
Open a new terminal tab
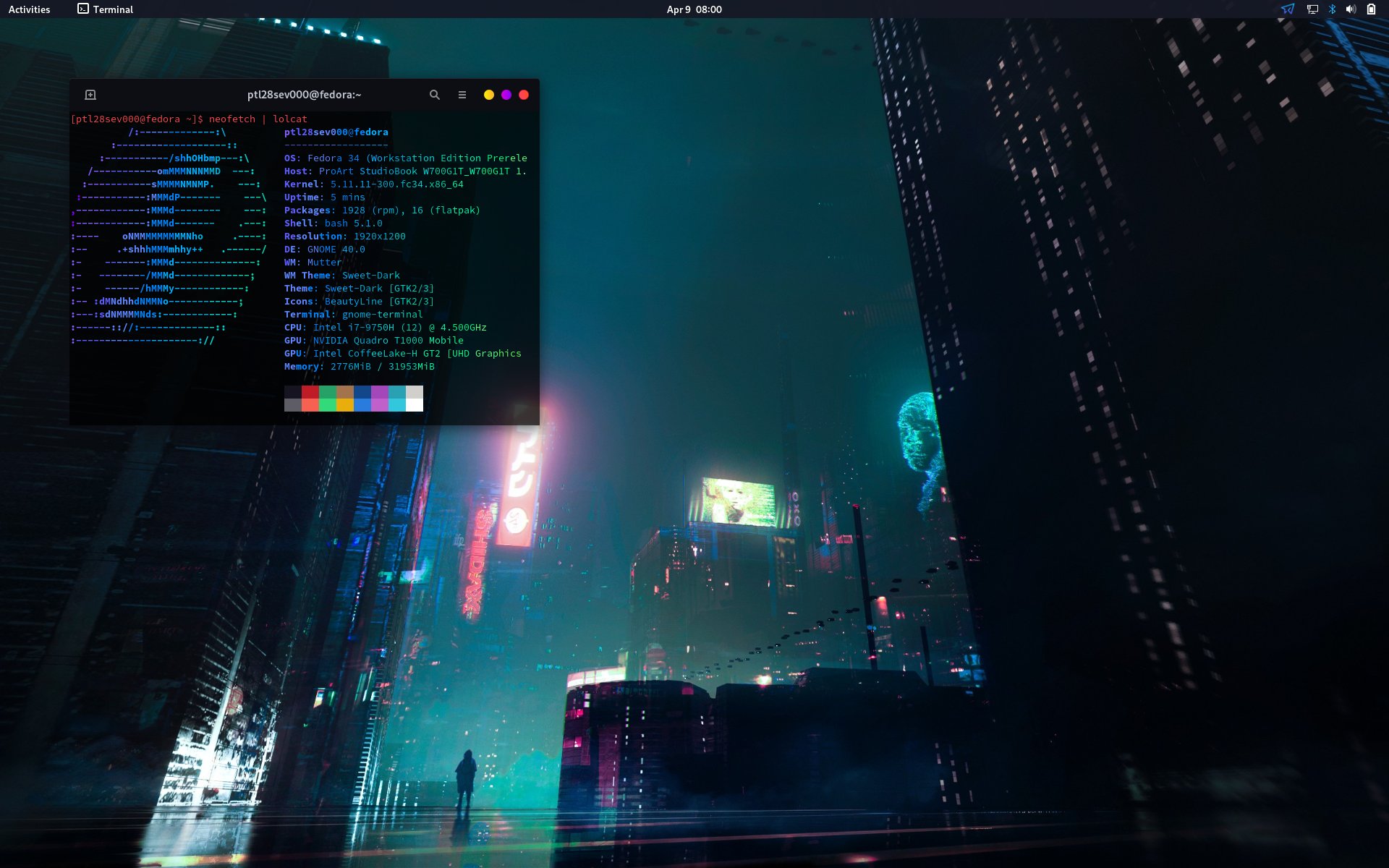coord(90,95)
